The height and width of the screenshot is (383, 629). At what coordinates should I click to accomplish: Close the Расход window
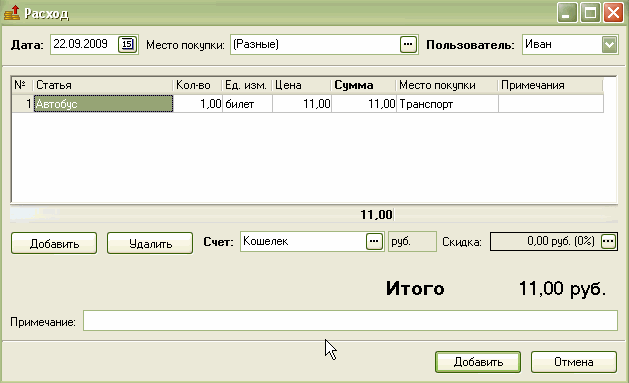[614, 13]
